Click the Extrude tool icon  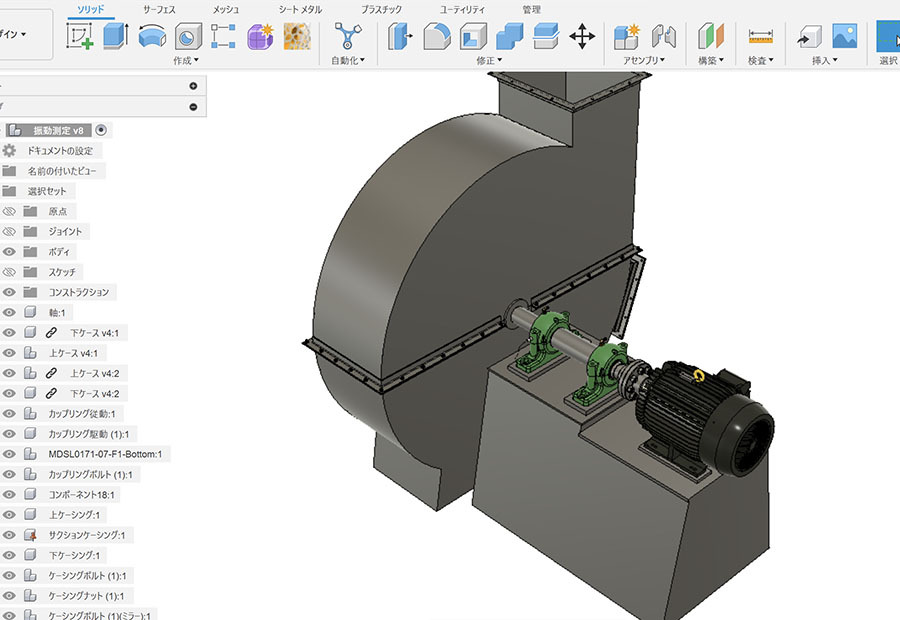click(116, 37)
